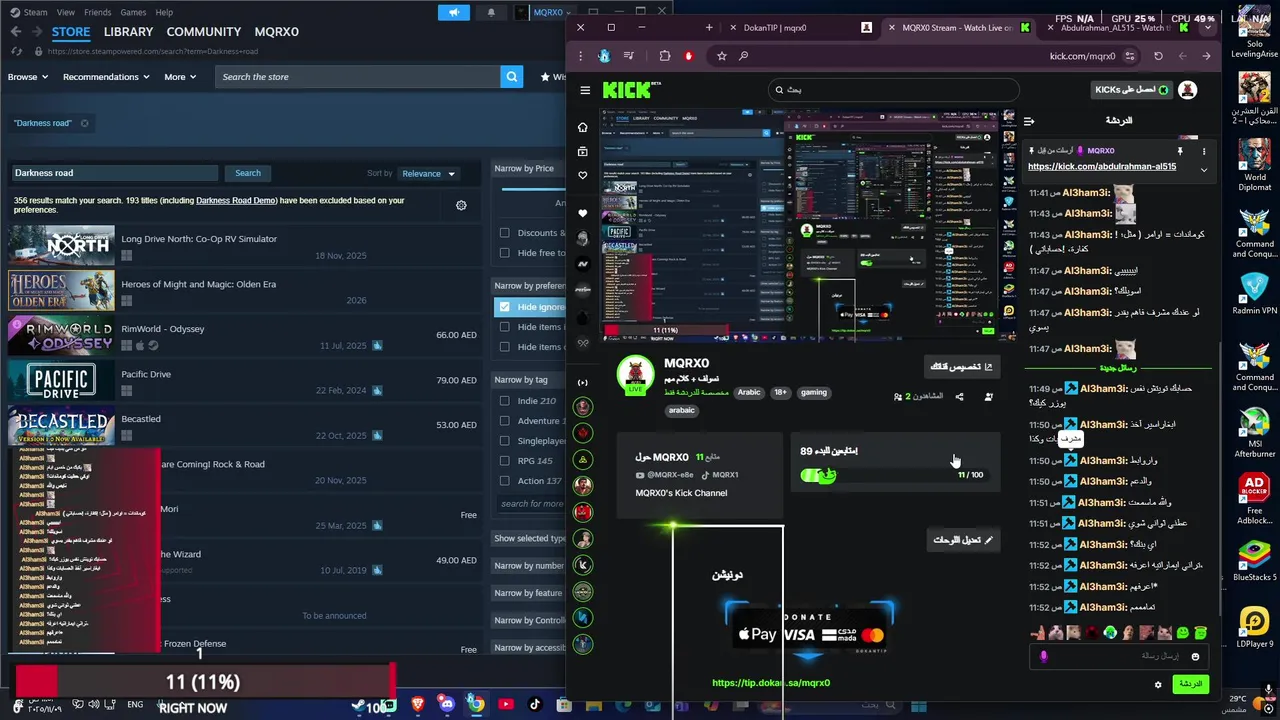Go back using Steam's back arrow

tap(15, 32)
